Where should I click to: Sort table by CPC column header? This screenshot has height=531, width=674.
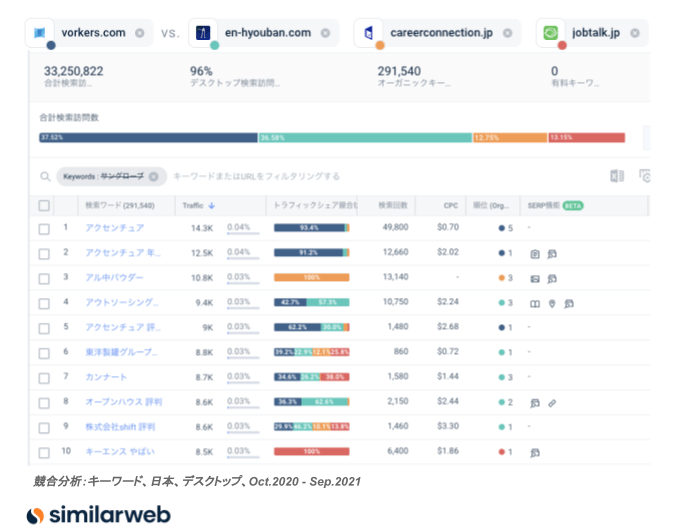click(x=451, y=206)
